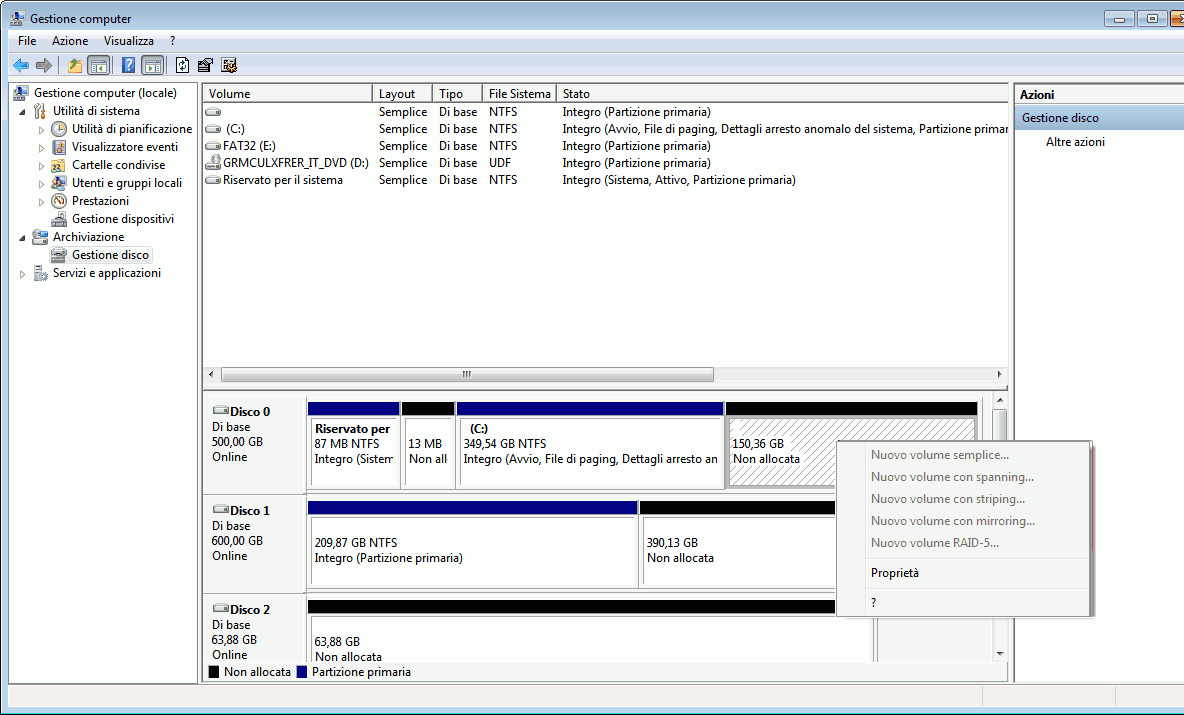Choose Nuovo volume con spanning... in context menu

[x=964, y=477]
